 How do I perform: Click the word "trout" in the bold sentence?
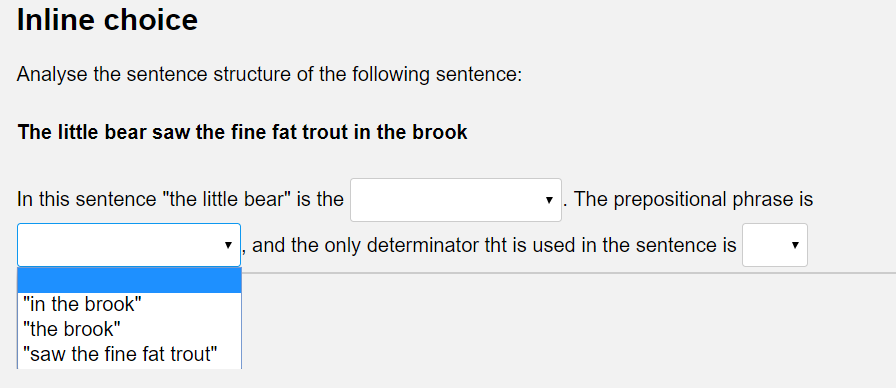pos(325,132)
